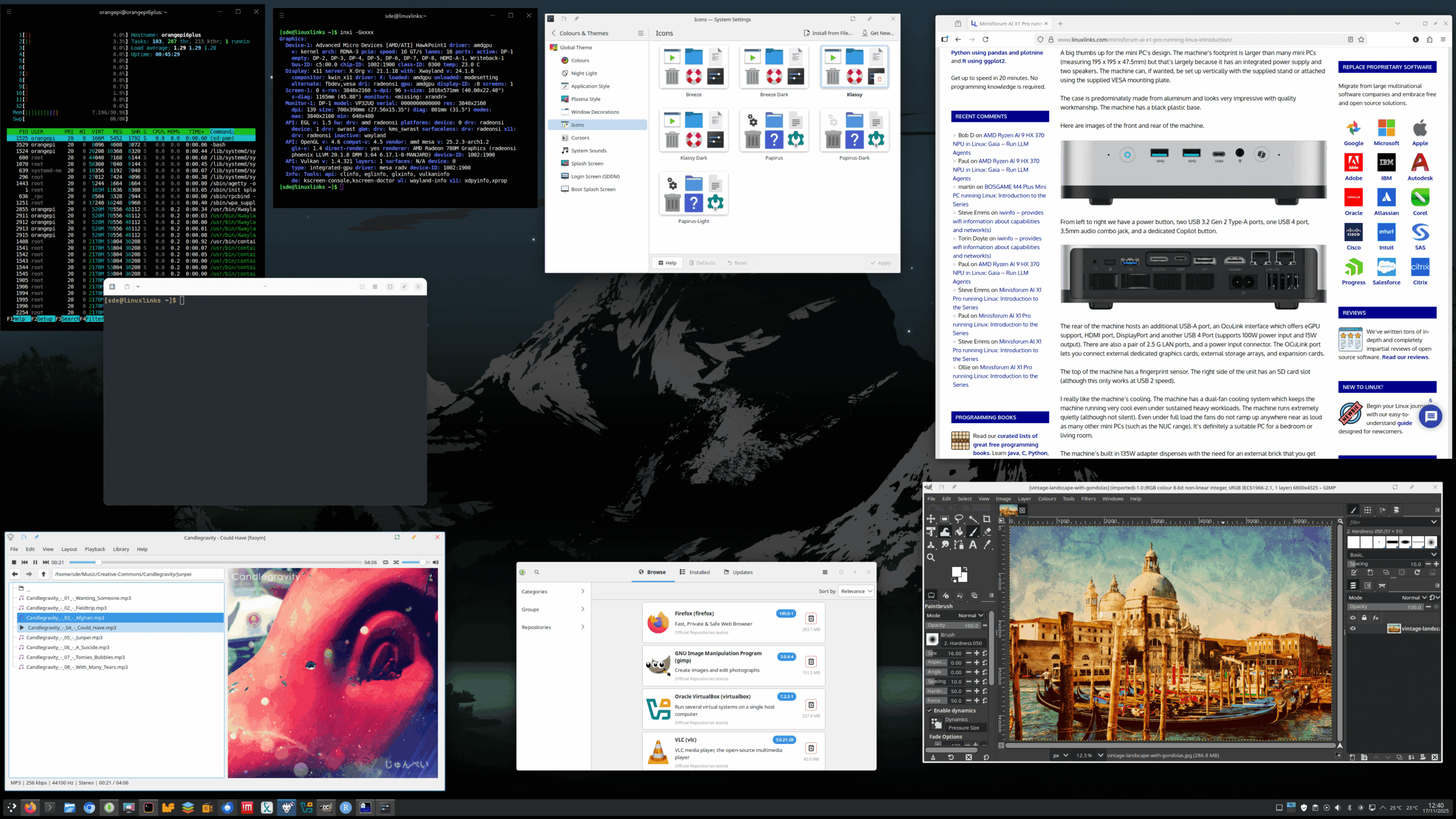Open the Filters menu in GIMP
The width and height of the screenshot is (1456, 819).
(x=1088, y=499)
